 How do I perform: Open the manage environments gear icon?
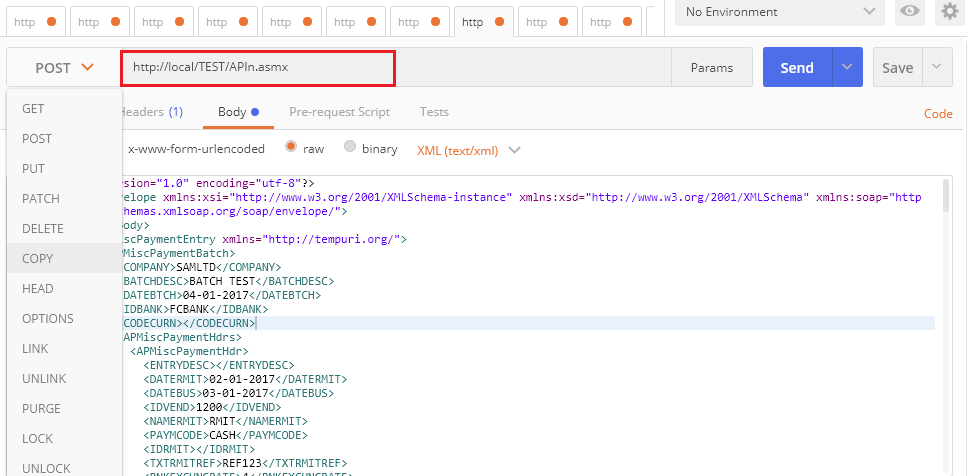click(950, 12)
